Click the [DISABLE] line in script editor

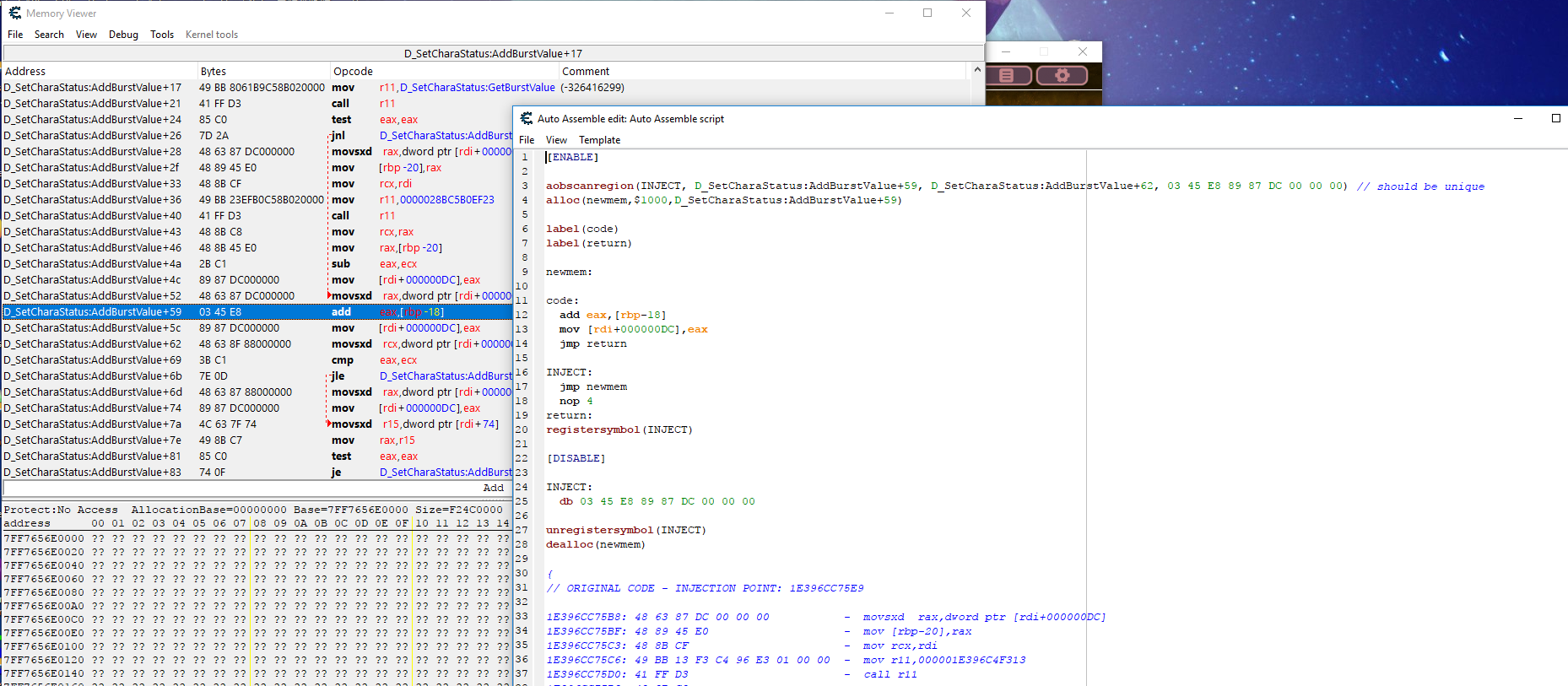(576, 459)
